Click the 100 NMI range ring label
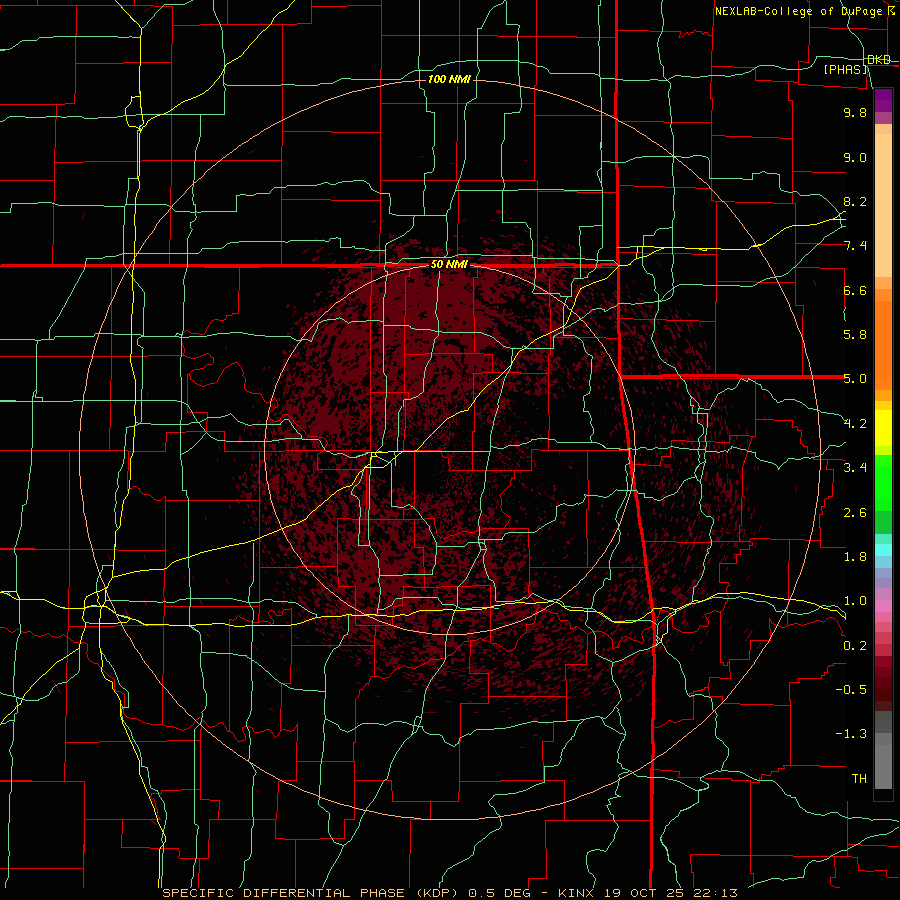Image resolution: width=900 pixels, height=900 pixels. [449, 79]
